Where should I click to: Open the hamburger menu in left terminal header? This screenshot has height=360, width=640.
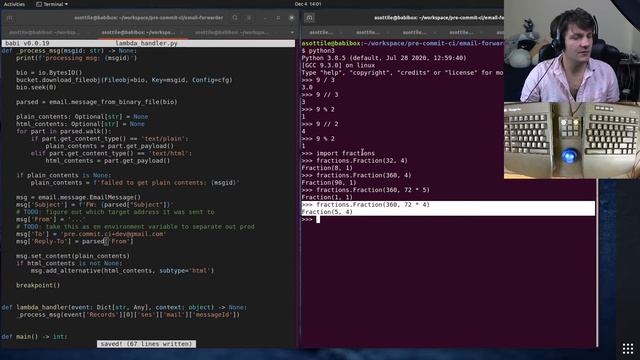pos(249,18)
